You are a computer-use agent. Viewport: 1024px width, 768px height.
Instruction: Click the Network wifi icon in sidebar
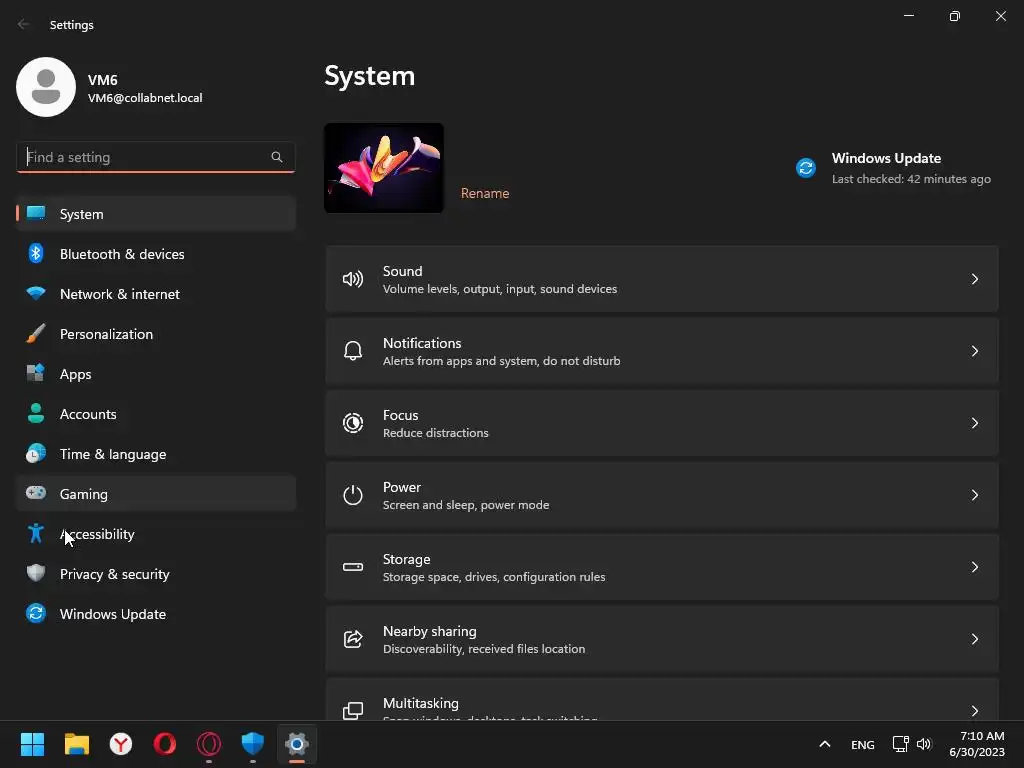36,293
